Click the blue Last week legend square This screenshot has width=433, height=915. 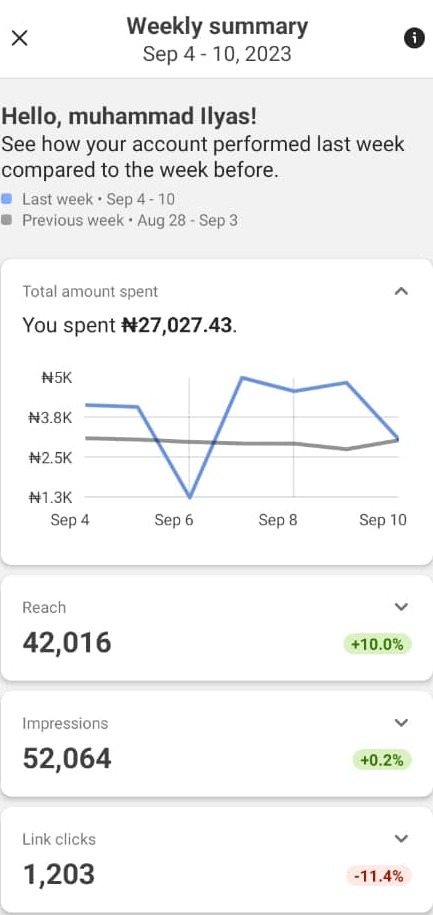(7, 199)
